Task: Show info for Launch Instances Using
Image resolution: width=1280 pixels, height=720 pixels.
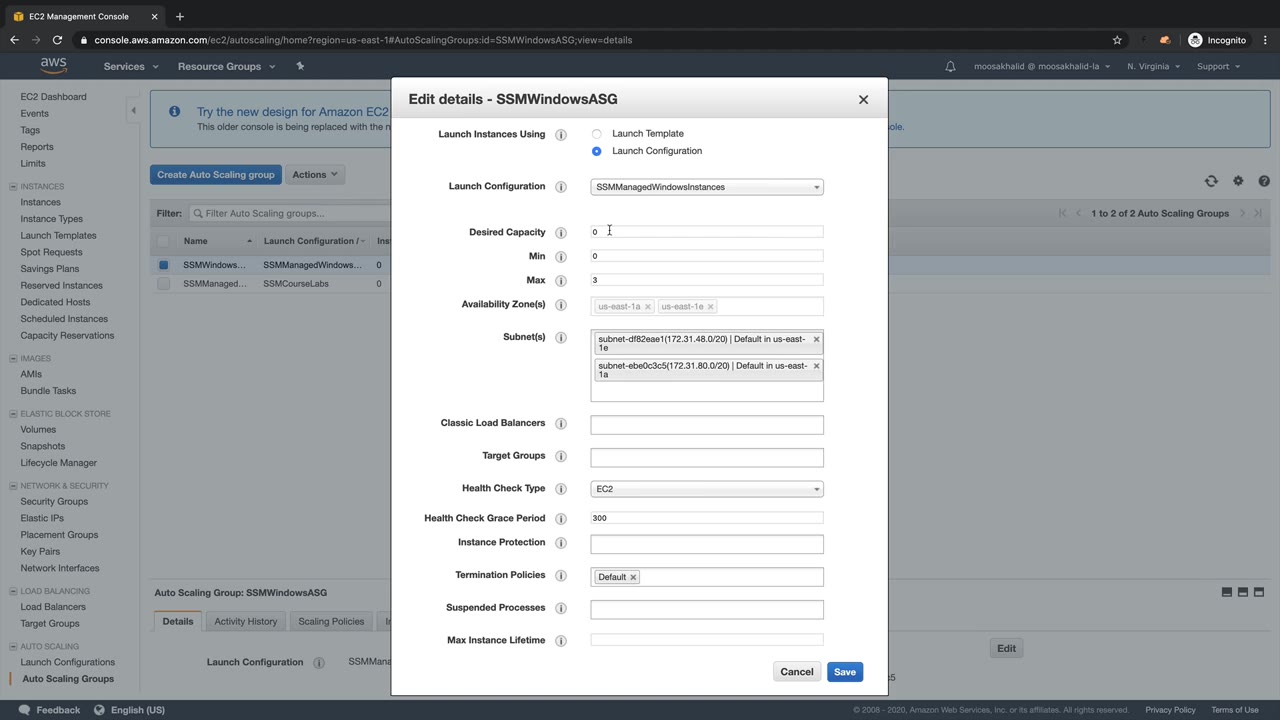Action: (561, 135)
